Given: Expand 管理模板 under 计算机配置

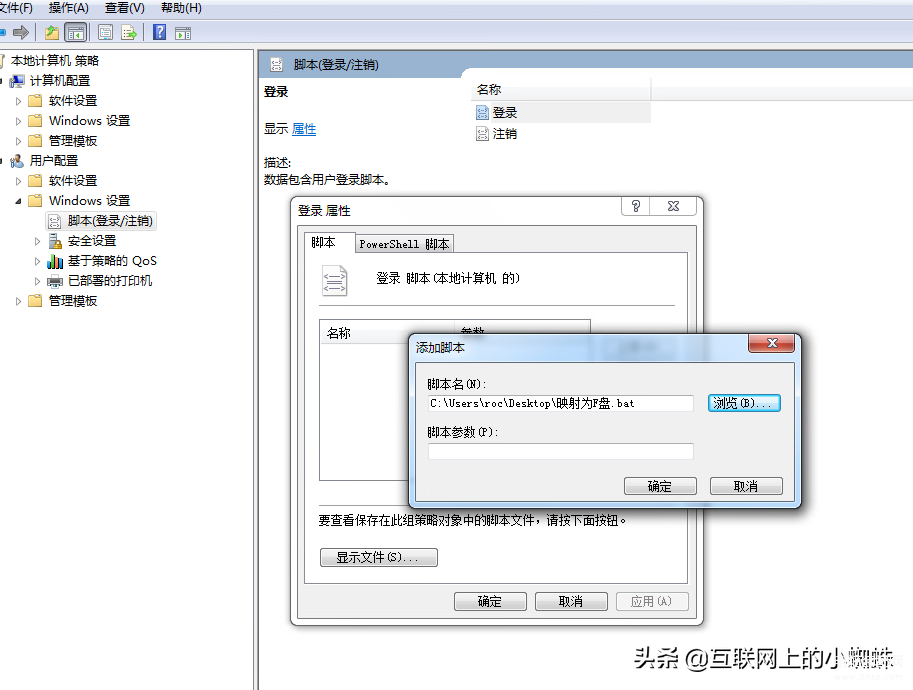Looking at the screenshot, I should click(x=18, y=141).
